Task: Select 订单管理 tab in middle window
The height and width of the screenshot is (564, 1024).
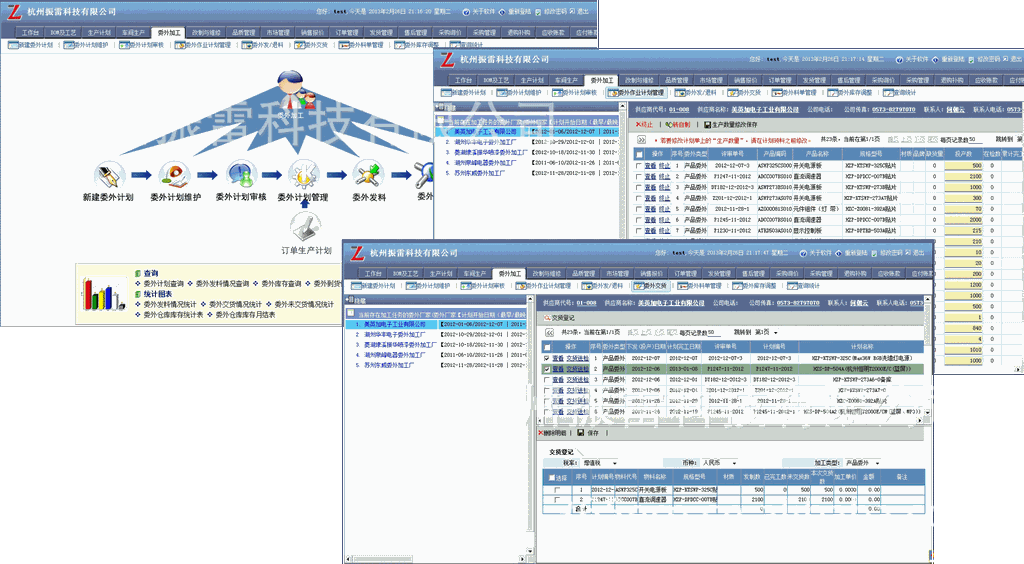Action: coord(779,80)
